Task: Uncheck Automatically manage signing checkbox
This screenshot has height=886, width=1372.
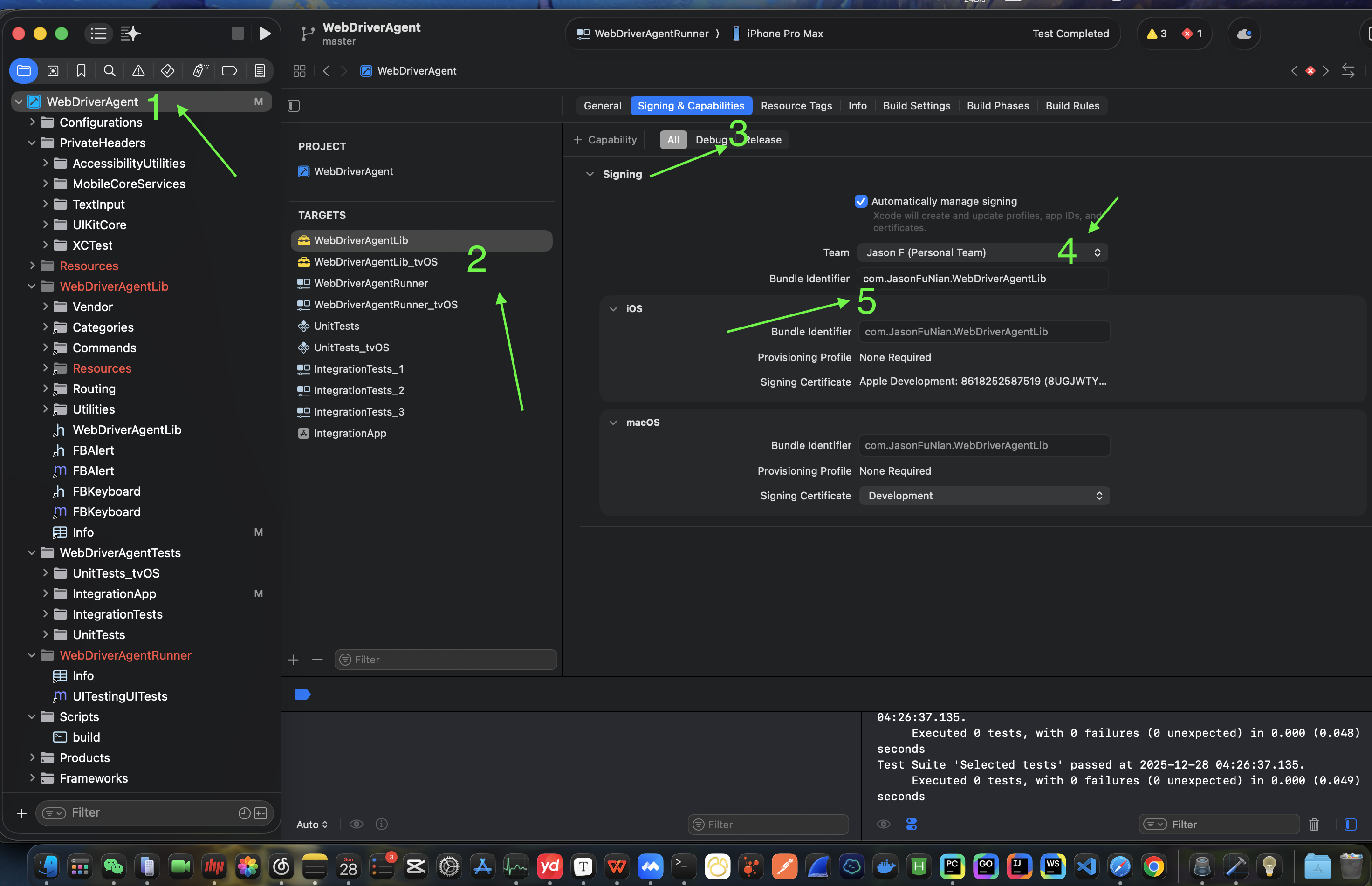Action: pyautogui.click(x=861, y=201)
